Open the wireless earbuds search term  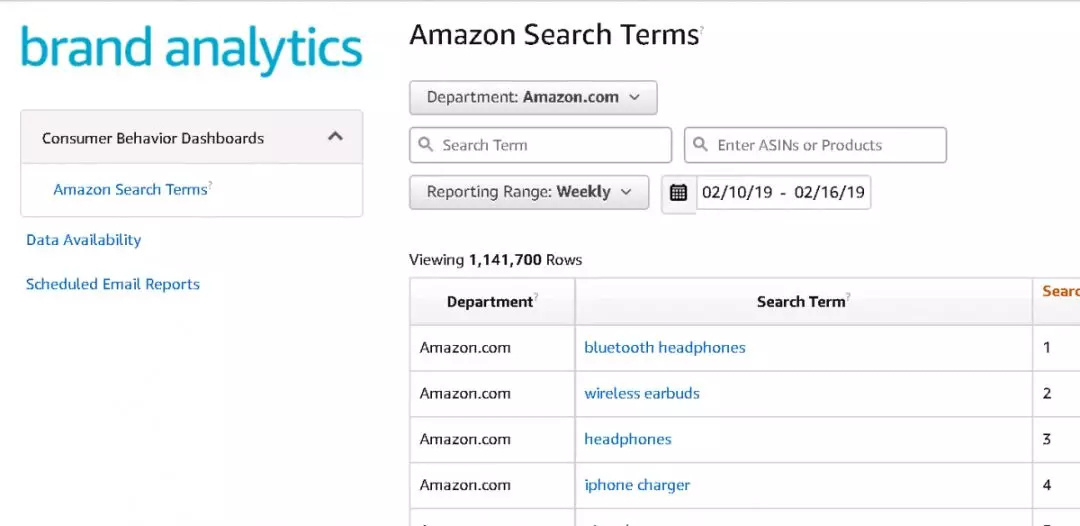[642, 394]
